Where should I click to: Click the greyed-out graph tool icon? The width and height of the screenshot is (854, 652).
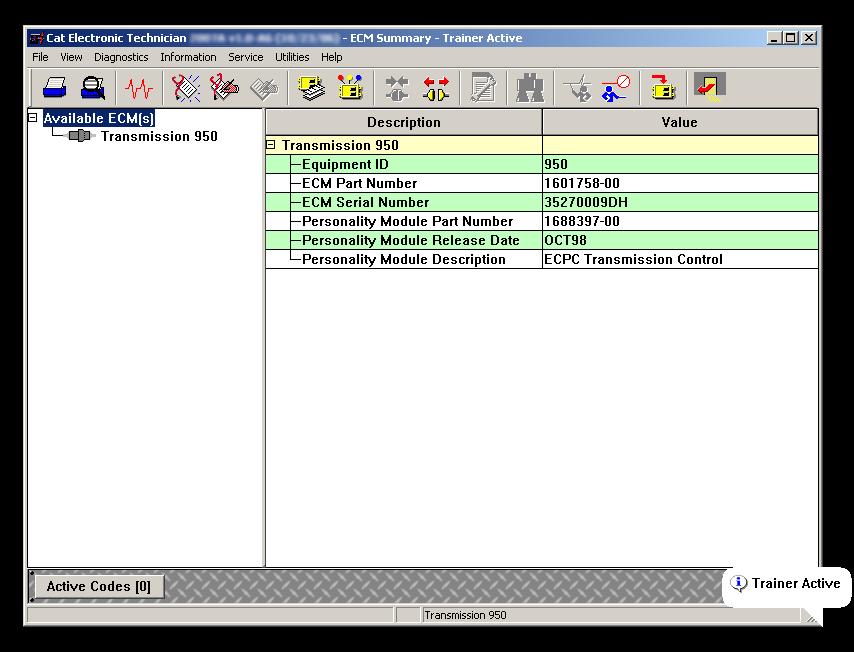pyautogui.click(x=577, y=88)
